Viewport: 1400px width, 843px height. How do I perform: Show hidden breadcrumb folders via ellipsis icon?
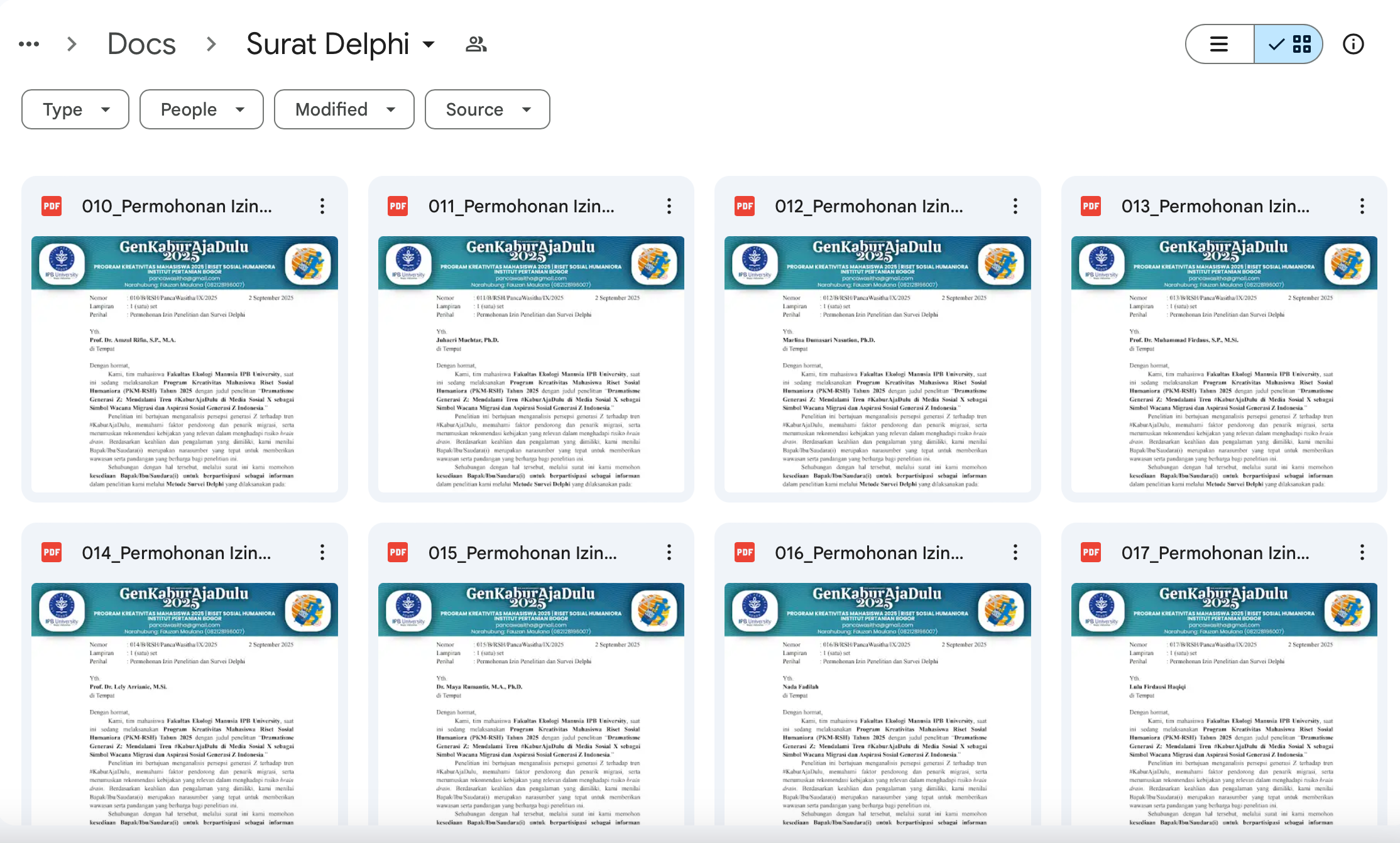tap(29, 44)
